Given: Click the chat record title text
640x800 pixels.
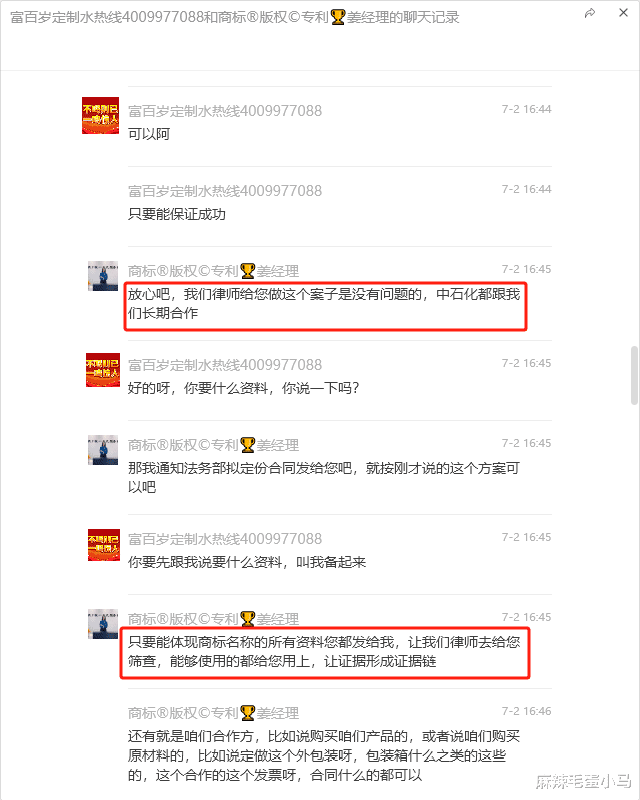Looking at the screenshot, I should tap(235, 17).
